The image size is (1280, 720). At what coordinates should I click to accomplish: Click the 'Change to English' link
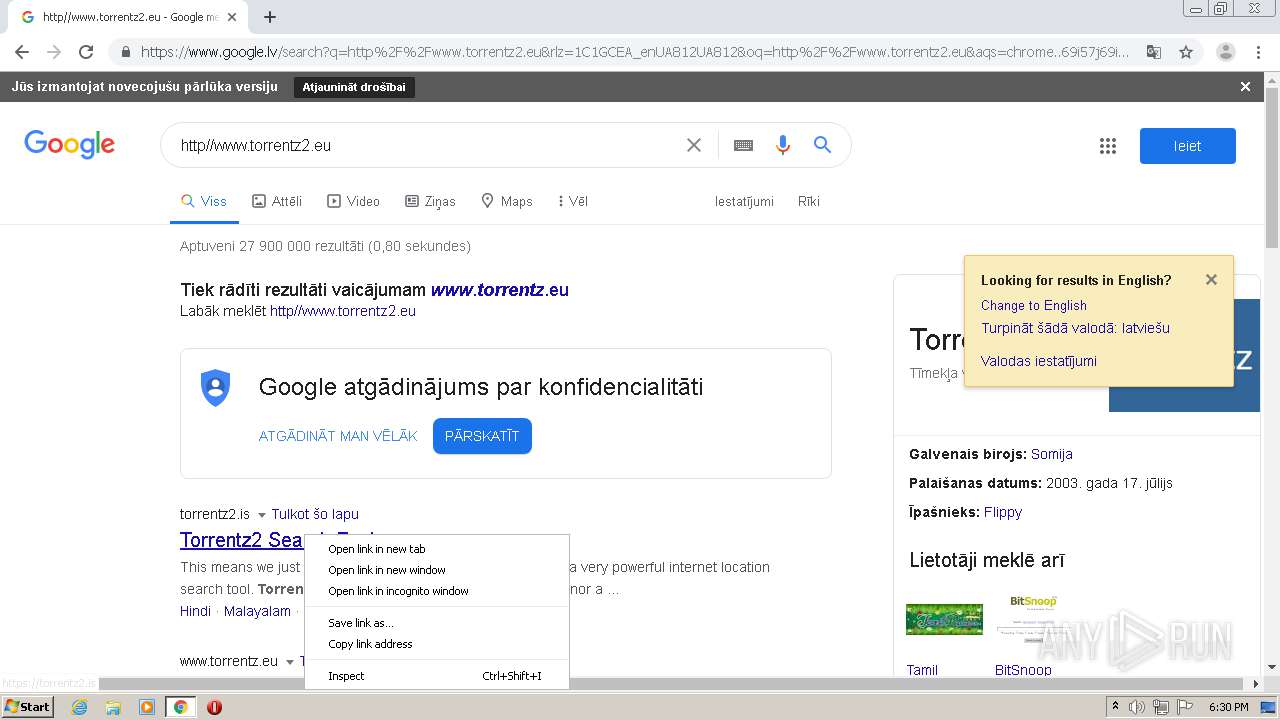click(1033, 306)
